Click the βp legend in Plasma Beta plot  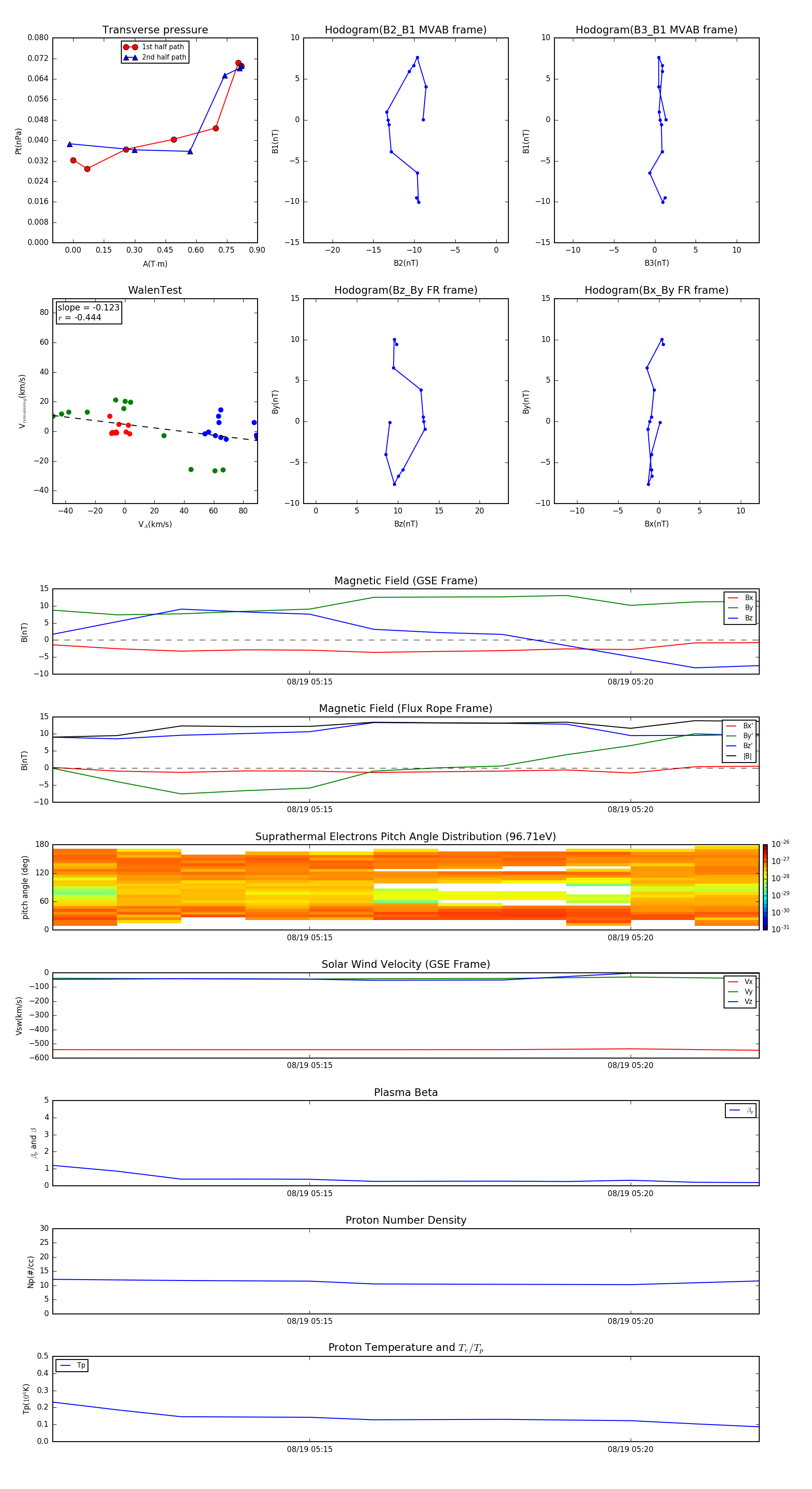[741, 1110]
